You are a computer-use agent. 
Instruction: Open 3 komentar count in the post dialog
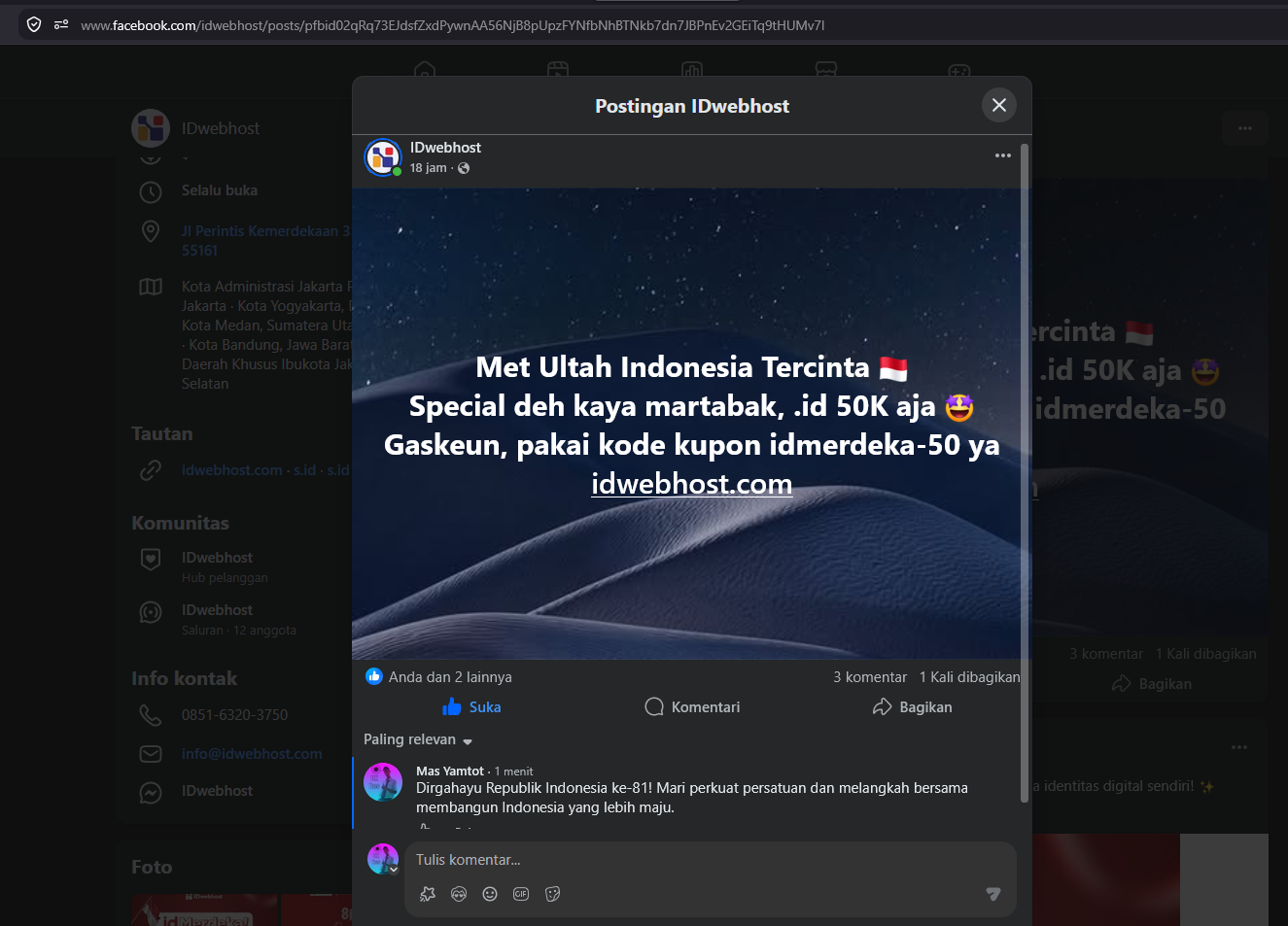(x=870, y=677)
